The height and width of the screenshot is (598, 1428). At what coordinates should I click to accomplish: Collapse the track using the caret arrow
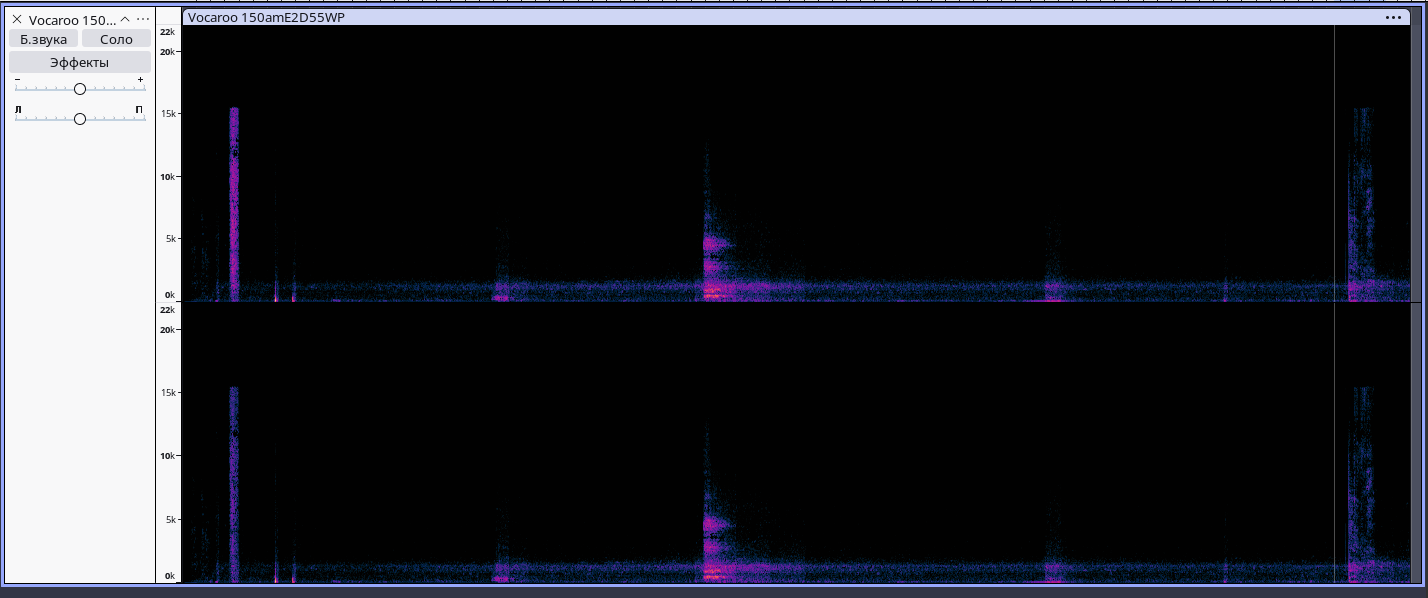point(125,19)
